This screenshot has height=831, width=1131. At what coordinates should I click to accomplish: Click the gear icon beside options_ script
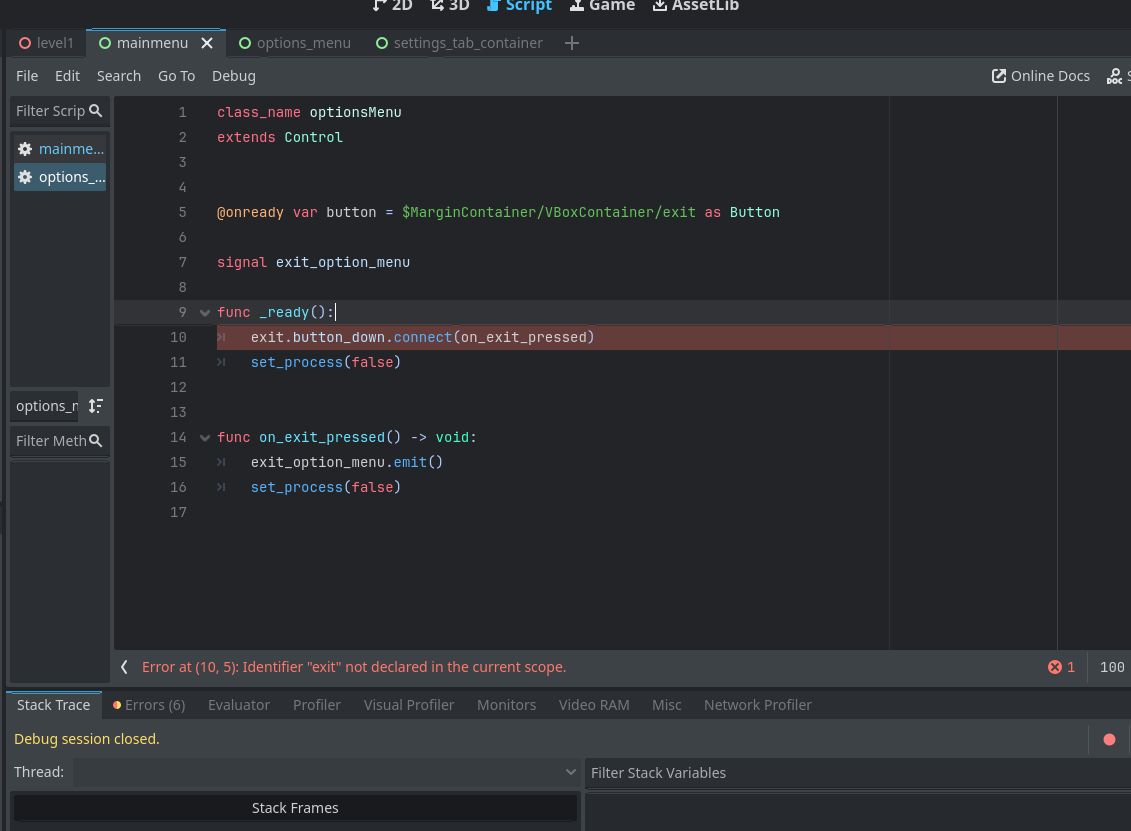pos(25,177)
